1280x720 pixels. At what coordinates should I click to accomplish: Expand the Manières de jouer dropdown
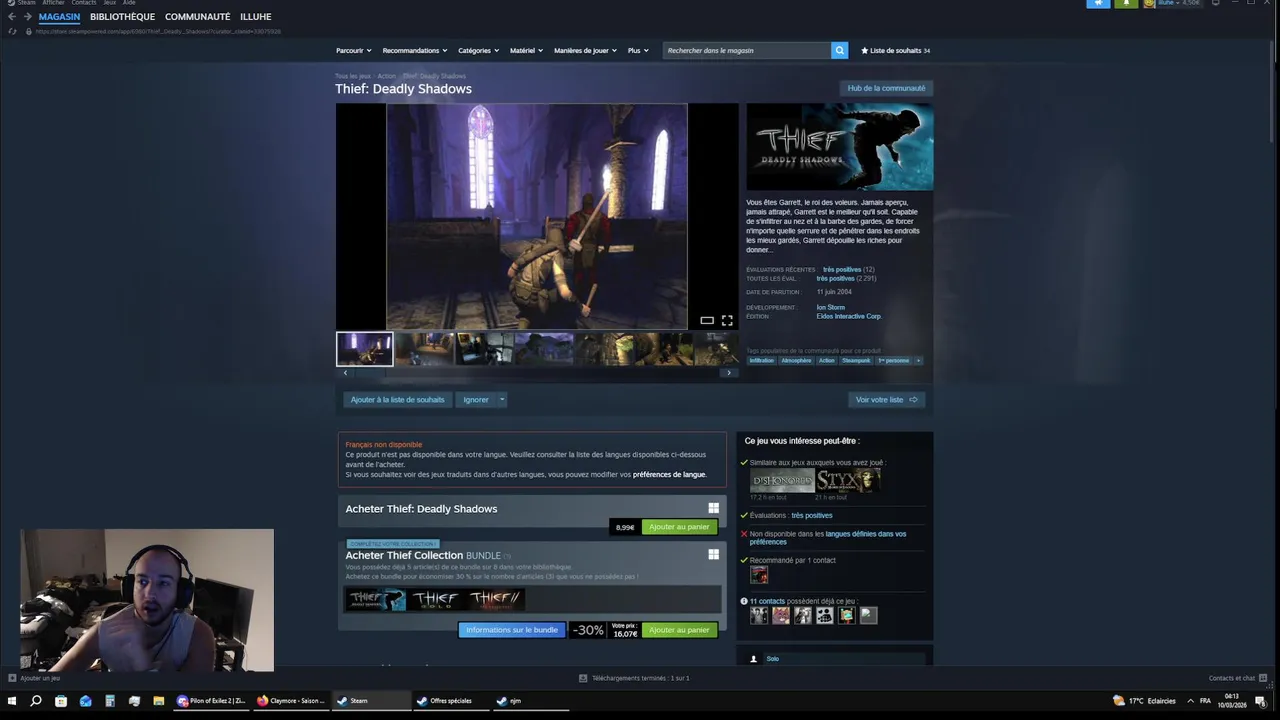pos(585,50)
